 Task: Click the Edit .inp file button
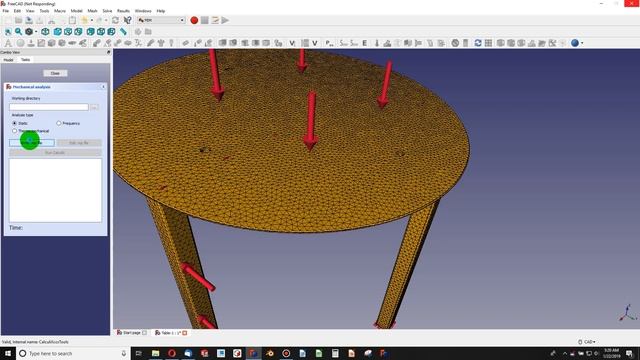coord(79,142)
